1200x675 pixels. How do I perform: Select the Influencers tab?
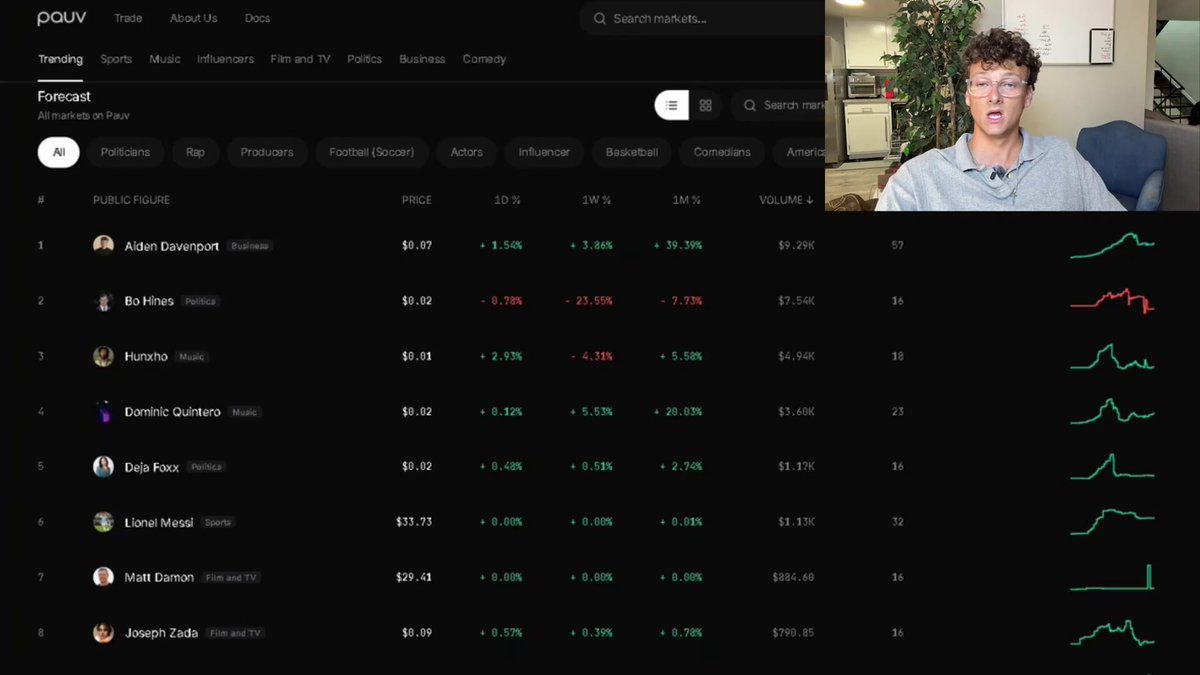[225, 59]
